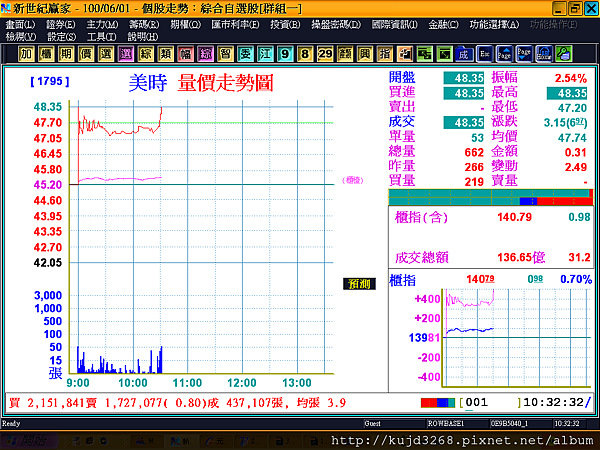The image size is (600, 450).
Task: Click the 成交總額 value 136.65億
Action: 521,257
